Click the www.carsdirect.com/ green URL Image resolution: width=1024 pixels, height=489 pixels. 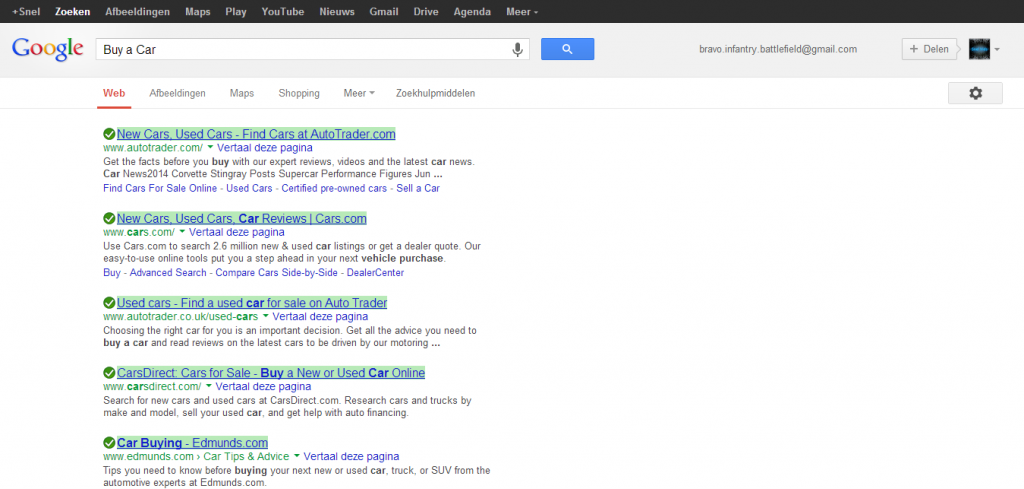coord(152,386)
